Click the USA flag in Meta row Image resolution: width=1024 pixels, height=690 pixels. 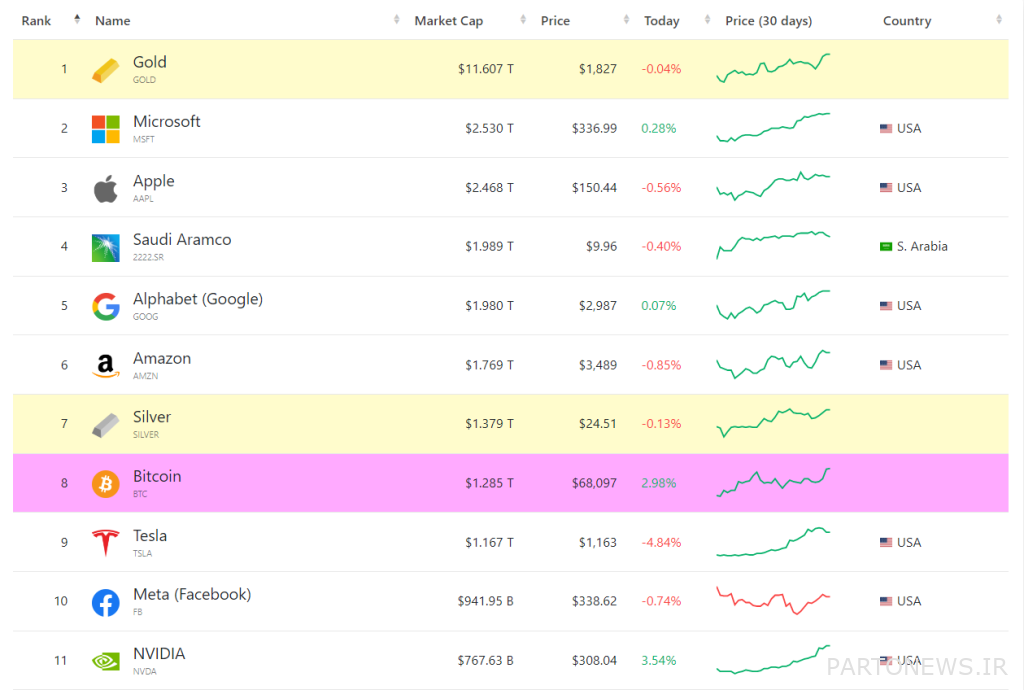pos(886,601)
